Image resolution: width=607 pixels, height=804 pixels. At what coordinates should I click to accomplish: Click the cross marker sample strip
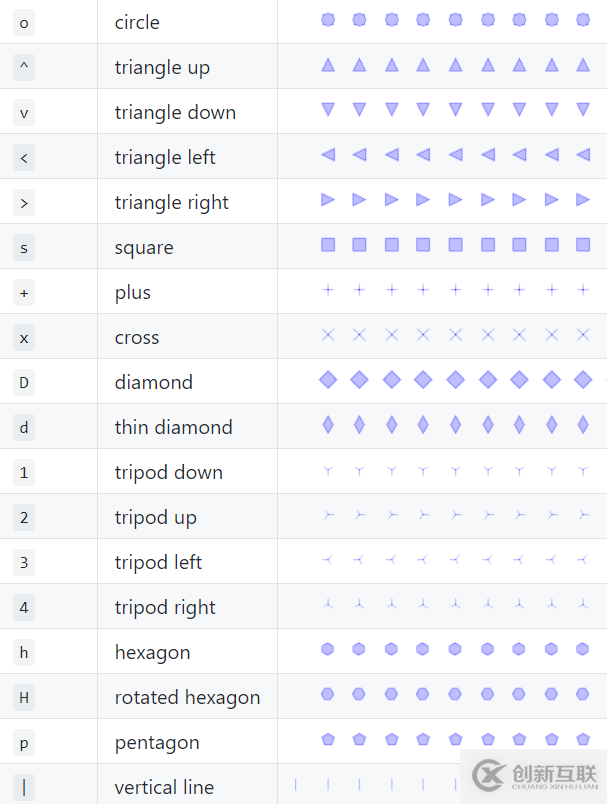tap(455, 336)
